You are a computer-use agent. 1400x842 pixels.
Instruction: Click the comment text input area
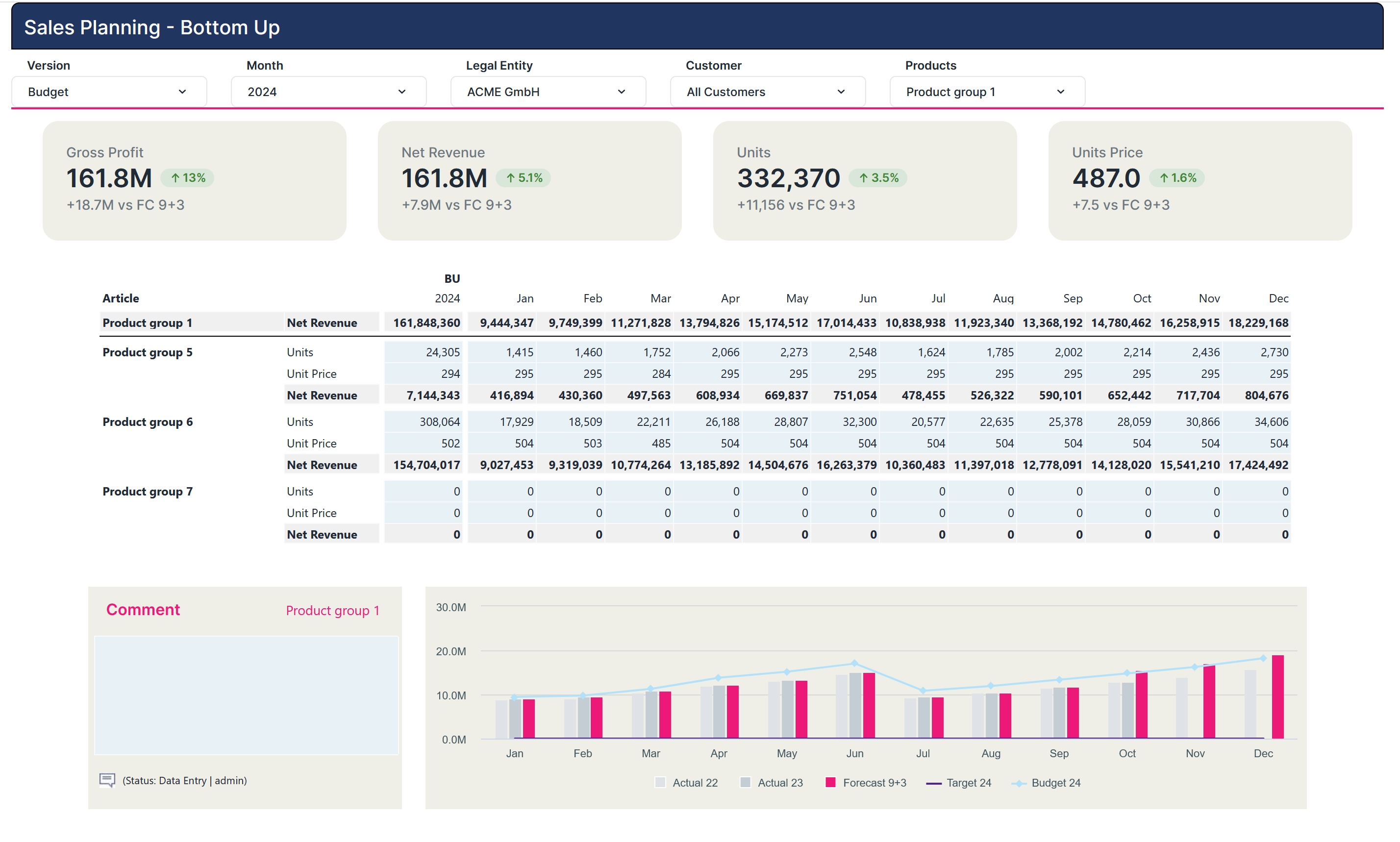pos(246,695)
